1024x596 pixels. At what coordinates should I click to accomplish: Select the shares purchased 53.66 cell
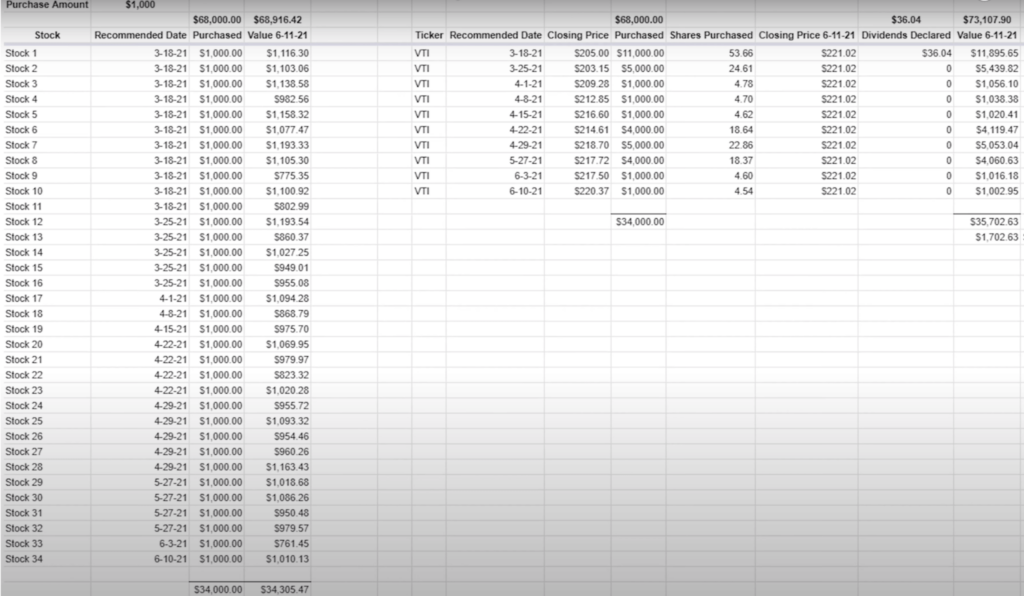741,53
